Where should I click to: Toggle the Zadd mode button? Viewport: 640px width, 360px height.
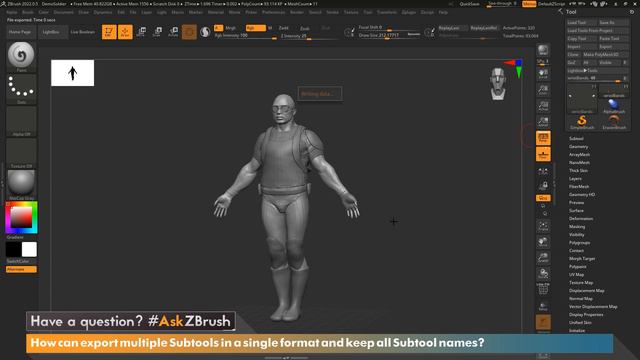coord(284,28)
